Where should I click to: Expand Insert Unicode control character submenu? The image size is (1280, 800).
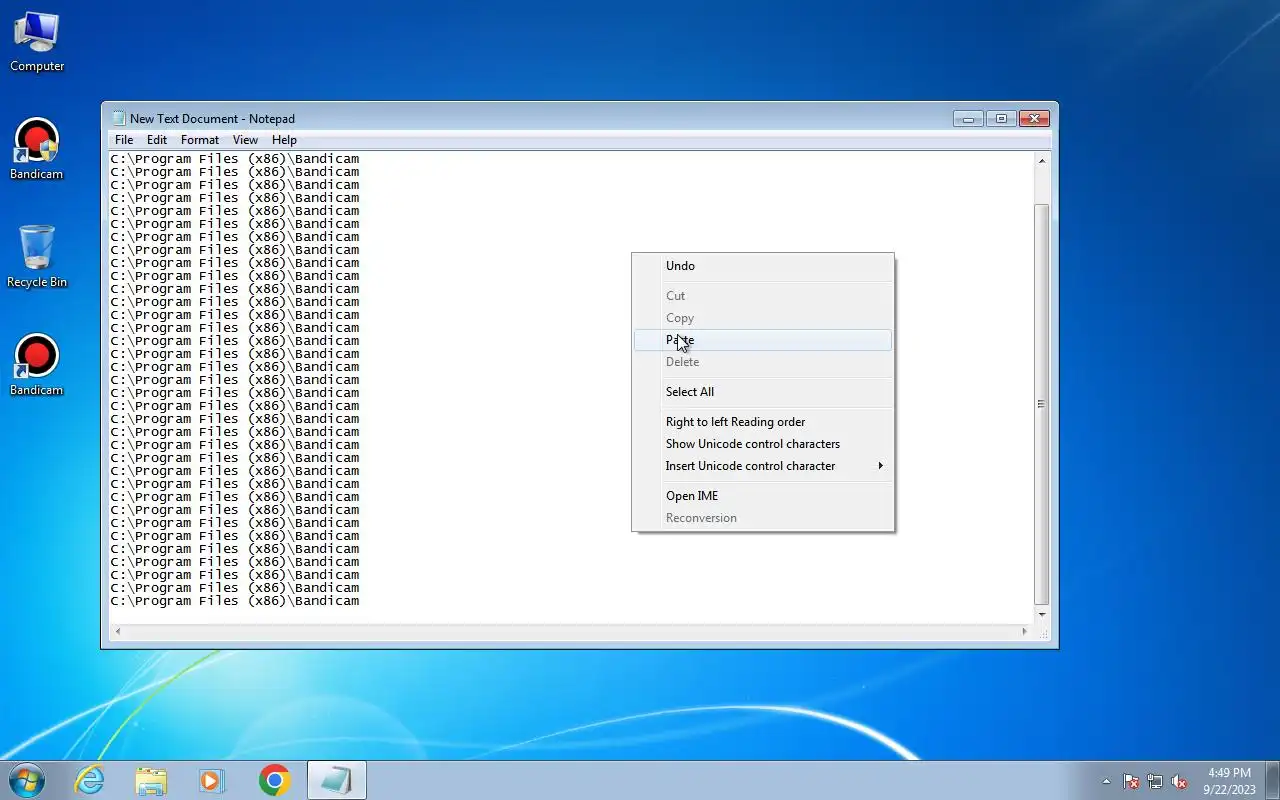click(763, 466)
